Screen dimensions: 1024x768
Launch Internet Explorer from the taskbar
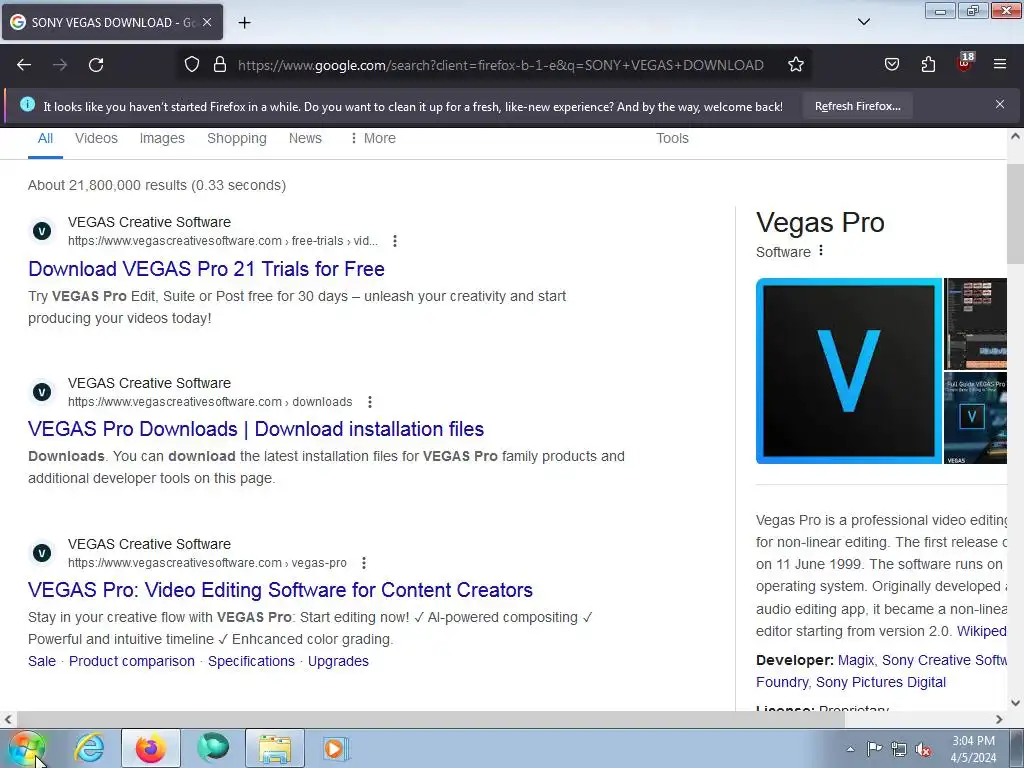[89, 748]
